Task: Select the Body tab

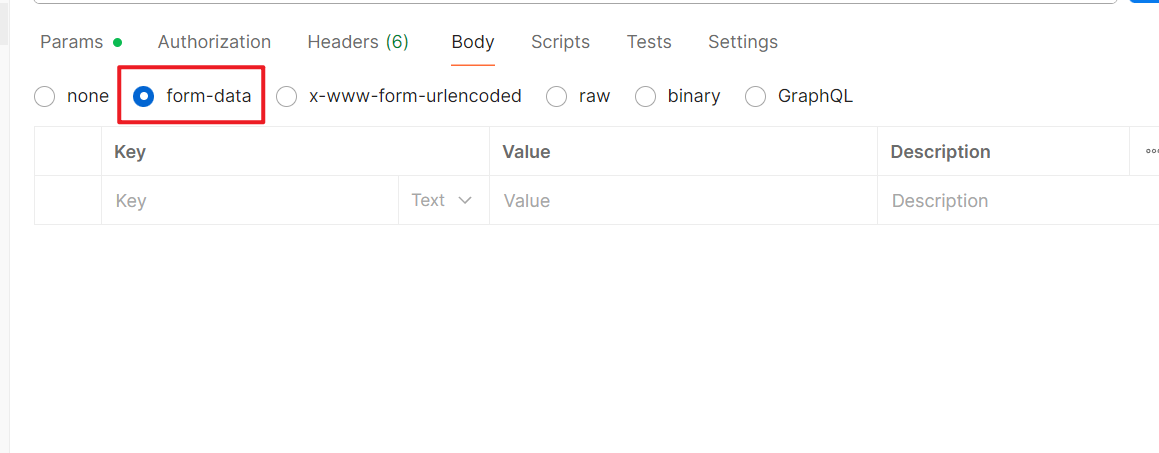Action: point(473,42)
